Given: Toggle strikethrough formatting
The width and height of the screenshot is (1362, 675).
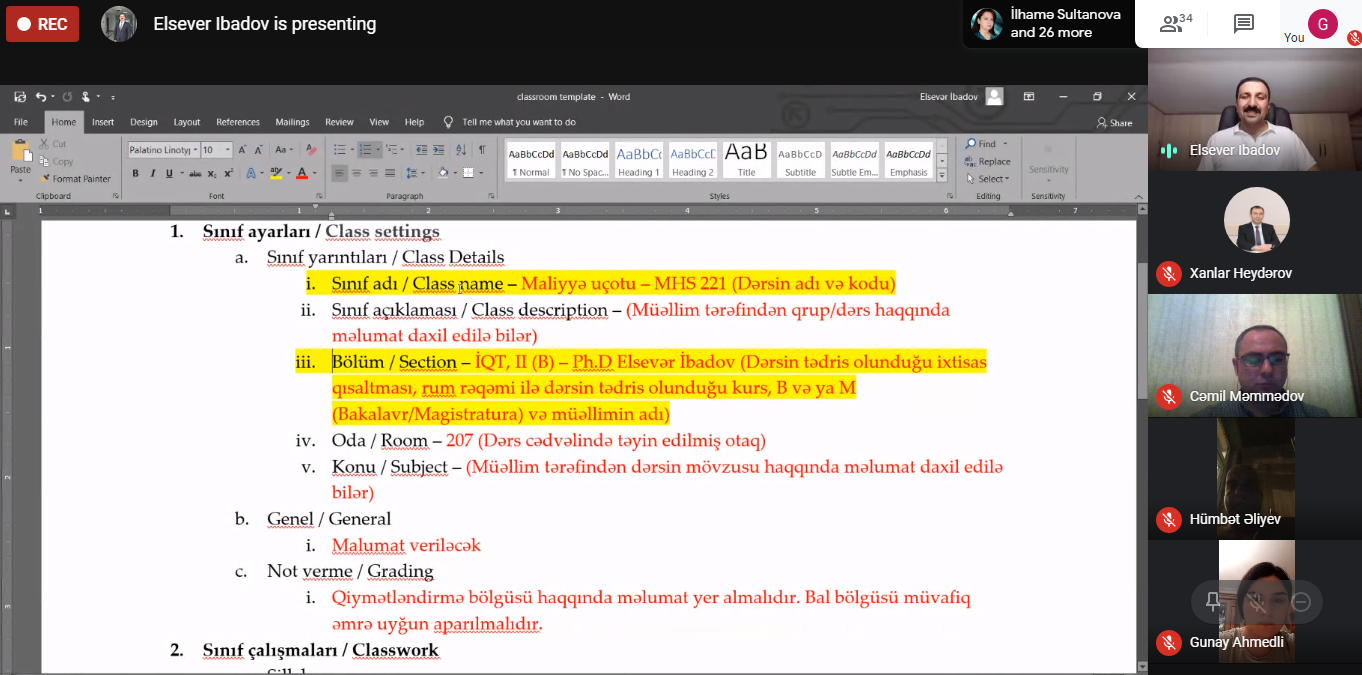Looking at the screenshot, I should pyautogui.click(x=195, y=173).
